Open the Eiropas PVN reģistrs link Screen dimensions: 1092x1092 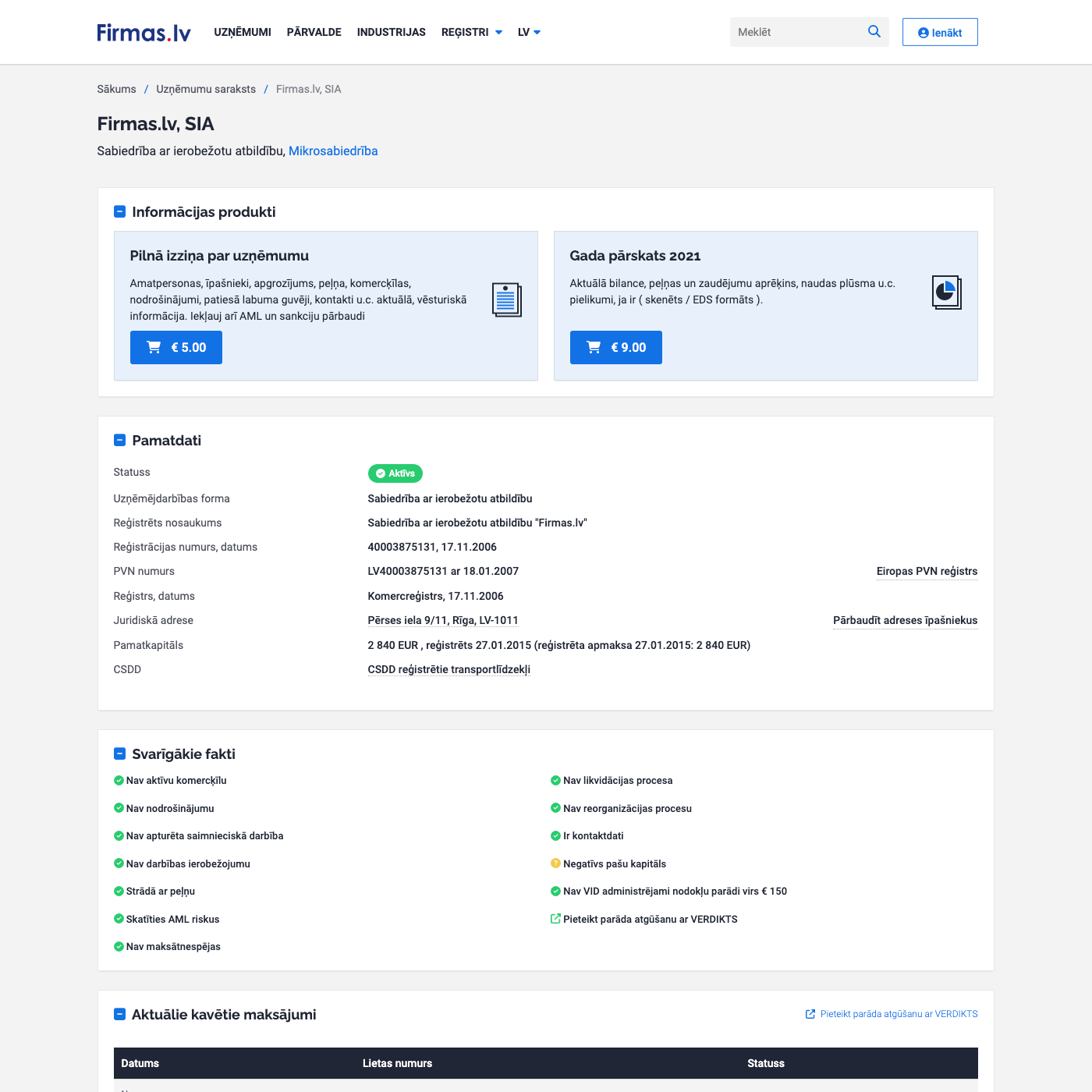click(x=927, y=571)
